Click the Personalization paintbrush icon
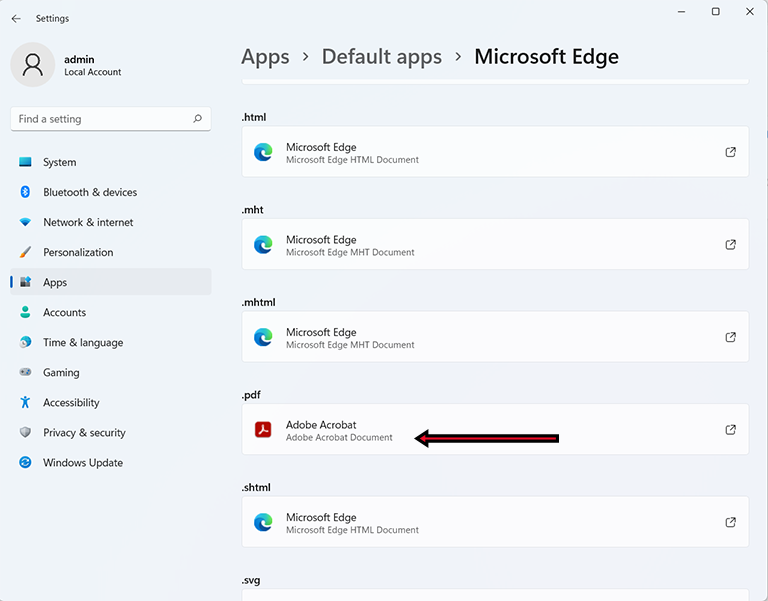The height and width of the screenshot is (601, 768). (x=25, y=252)
